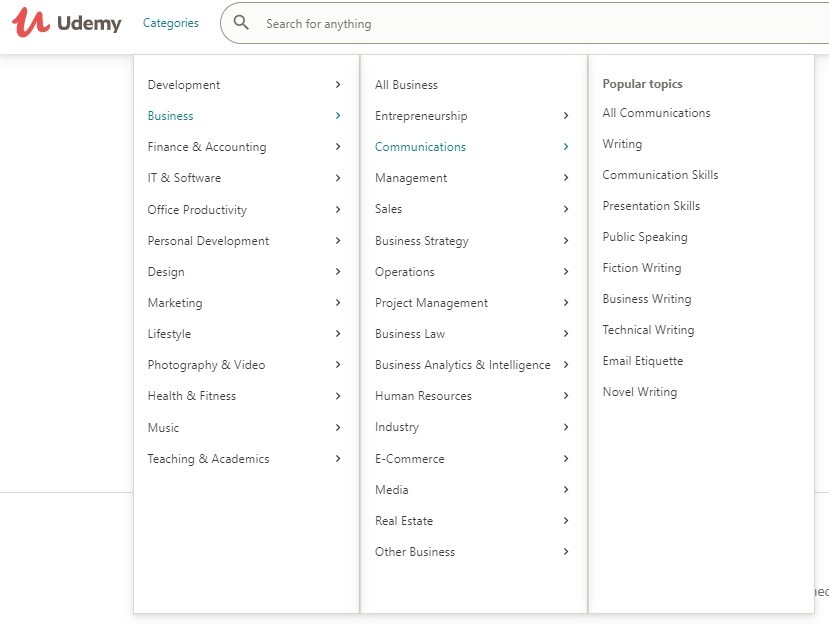Open the Writing topic
This screenshot has height=625, width=829.
(622, 144)
